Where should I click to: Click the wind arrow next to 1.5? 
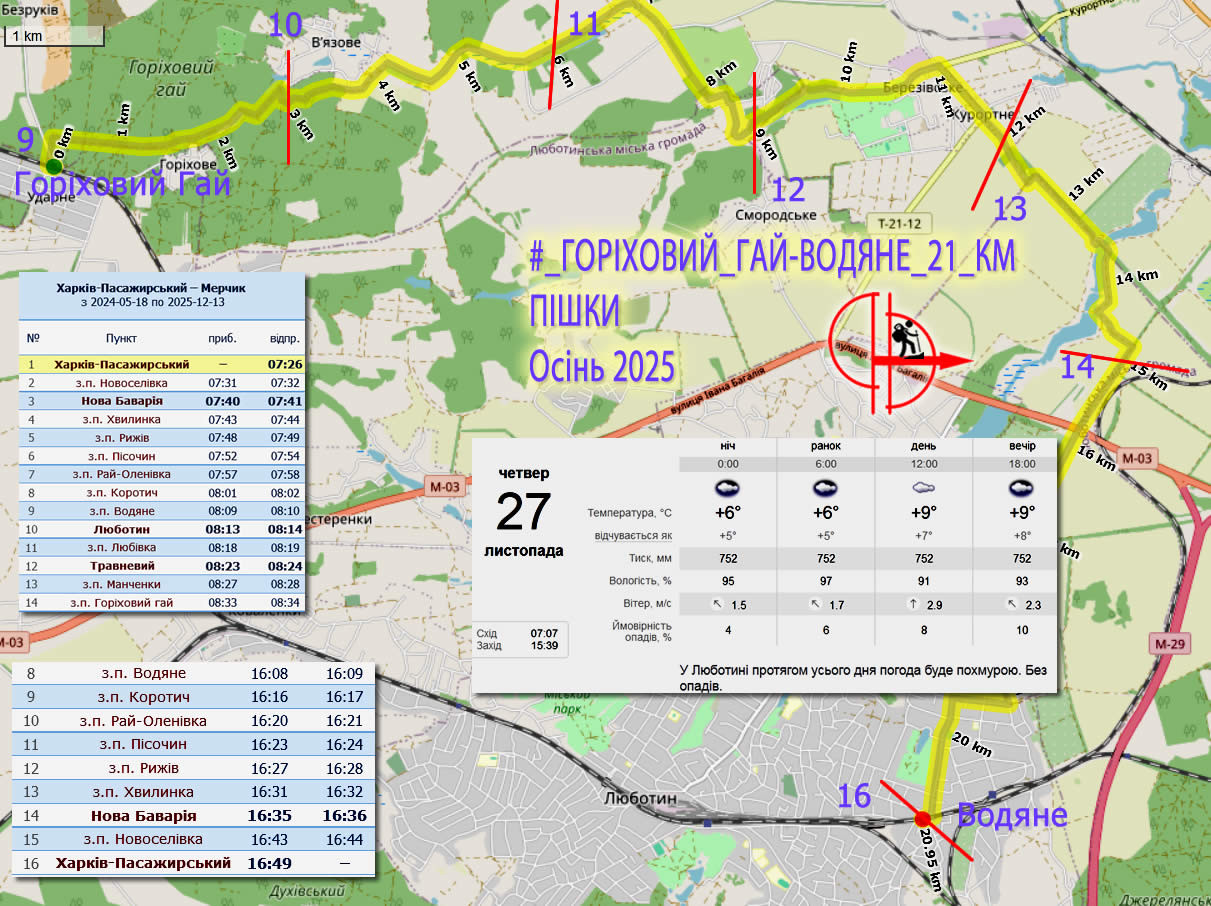coord(717,605)
